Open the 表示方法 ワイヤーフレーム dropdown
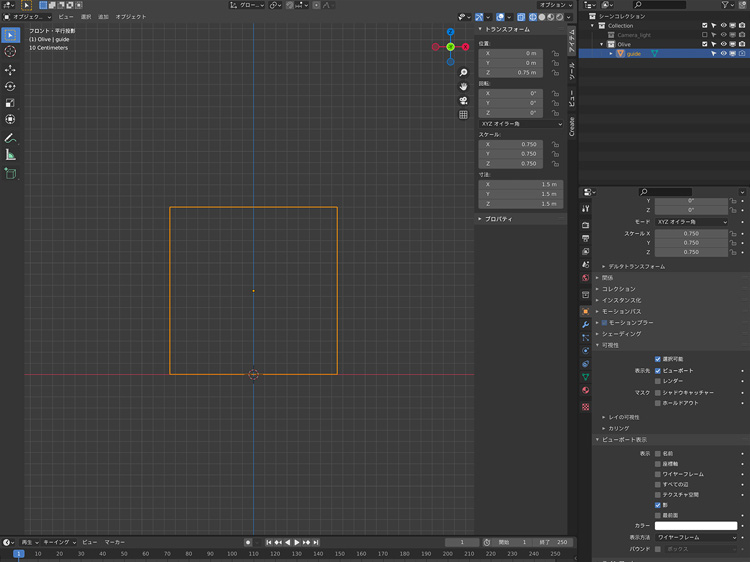750x562 pixels. pos(697,537)
